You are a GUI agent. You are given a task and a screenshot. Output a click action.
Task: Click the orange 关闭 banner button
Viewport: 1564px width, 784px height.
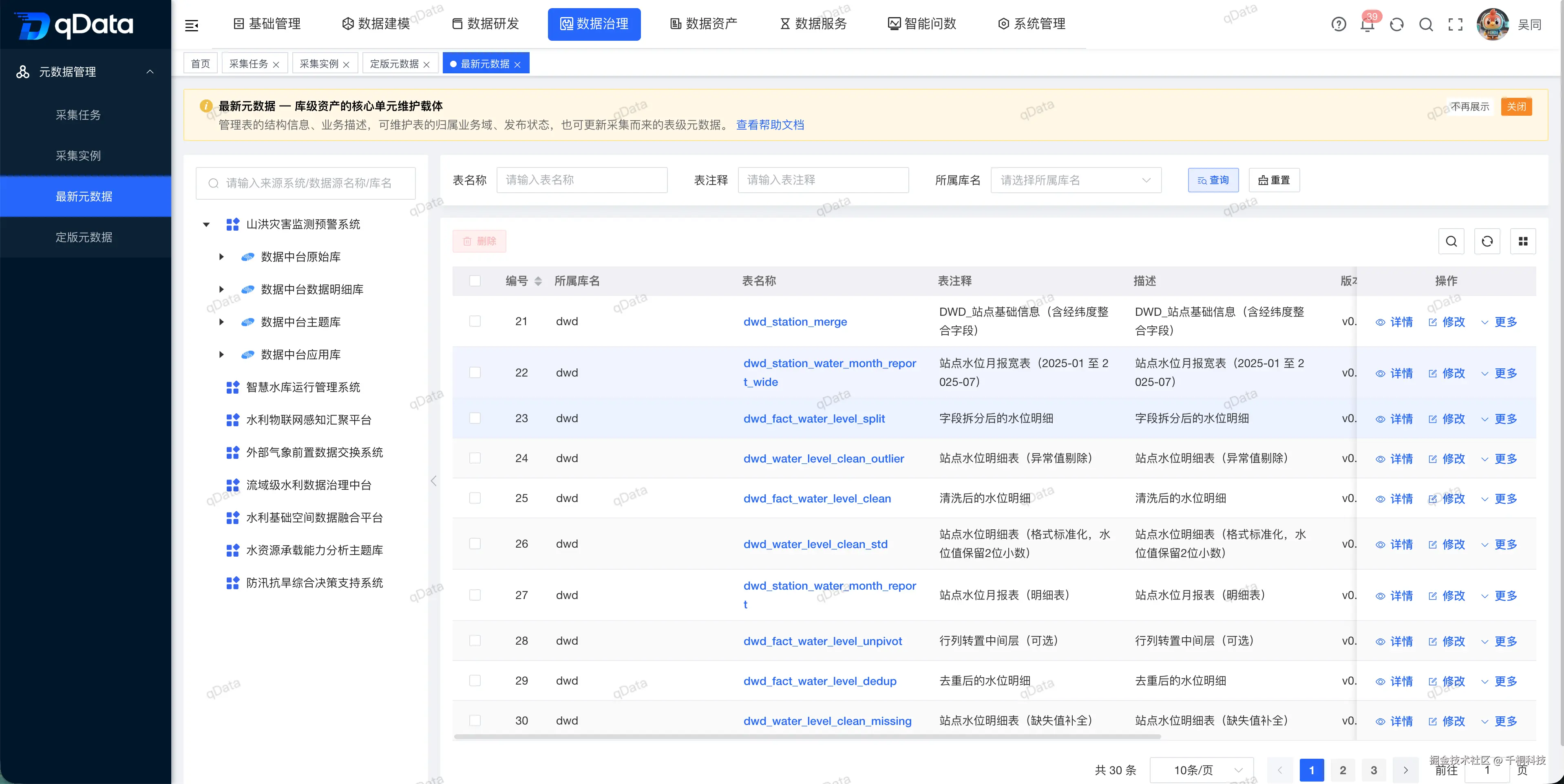[1516, 107]
